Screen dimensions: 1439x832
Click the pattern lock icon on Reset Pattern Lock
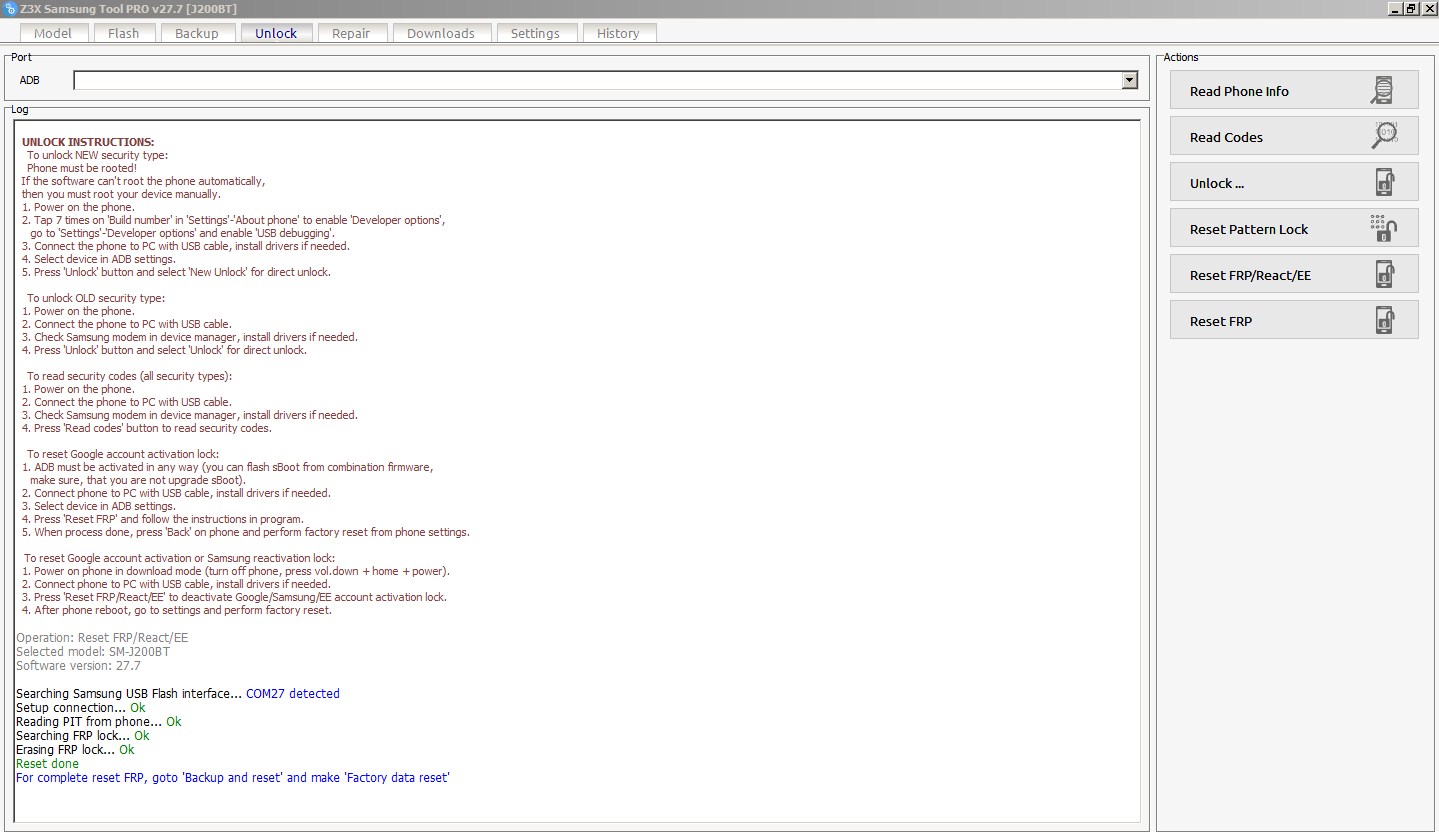(1384, 228)
